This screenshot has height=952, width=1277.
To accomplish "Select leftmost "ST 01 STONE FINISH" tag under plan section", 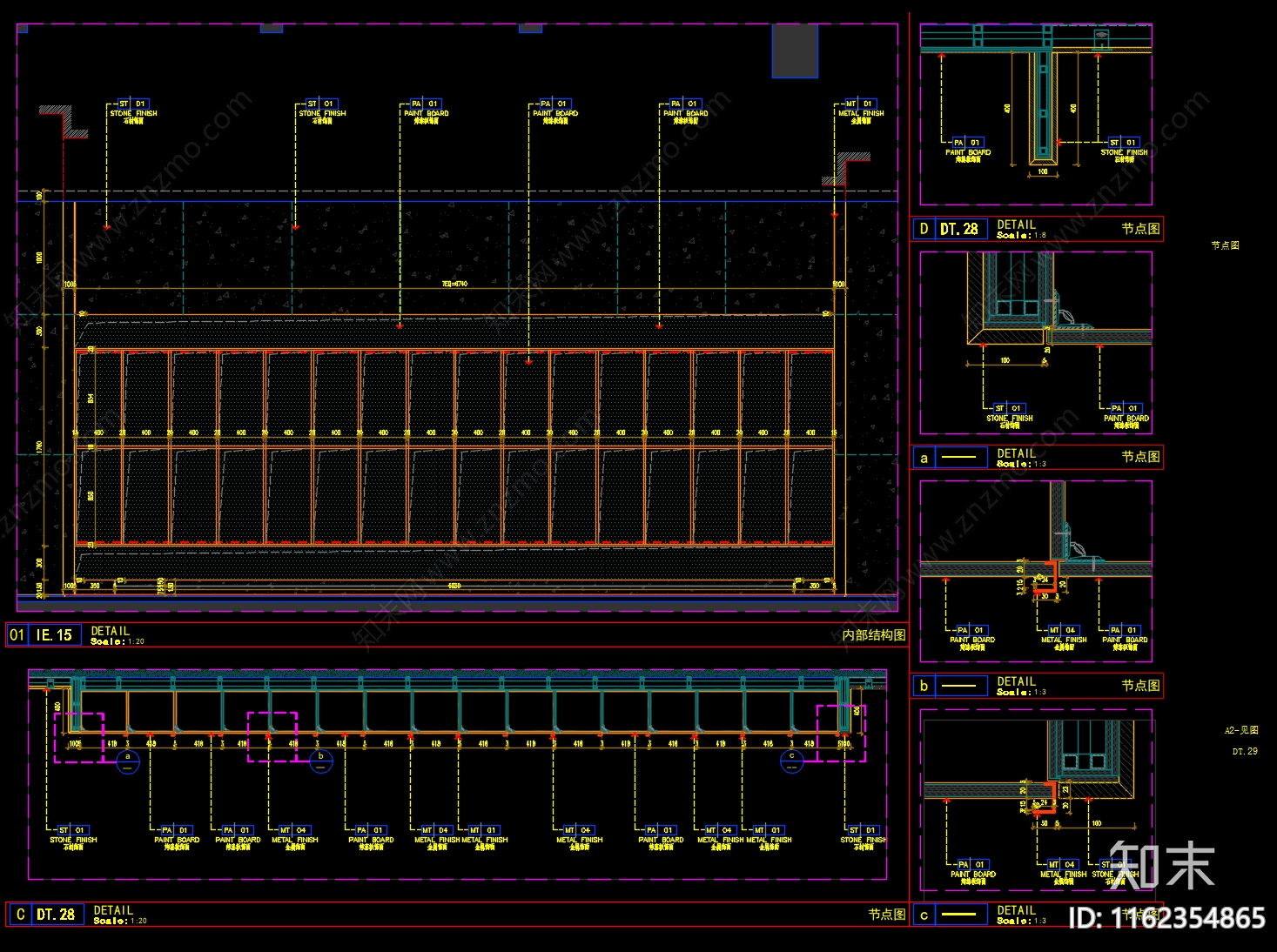I will (x=73, y=838).
